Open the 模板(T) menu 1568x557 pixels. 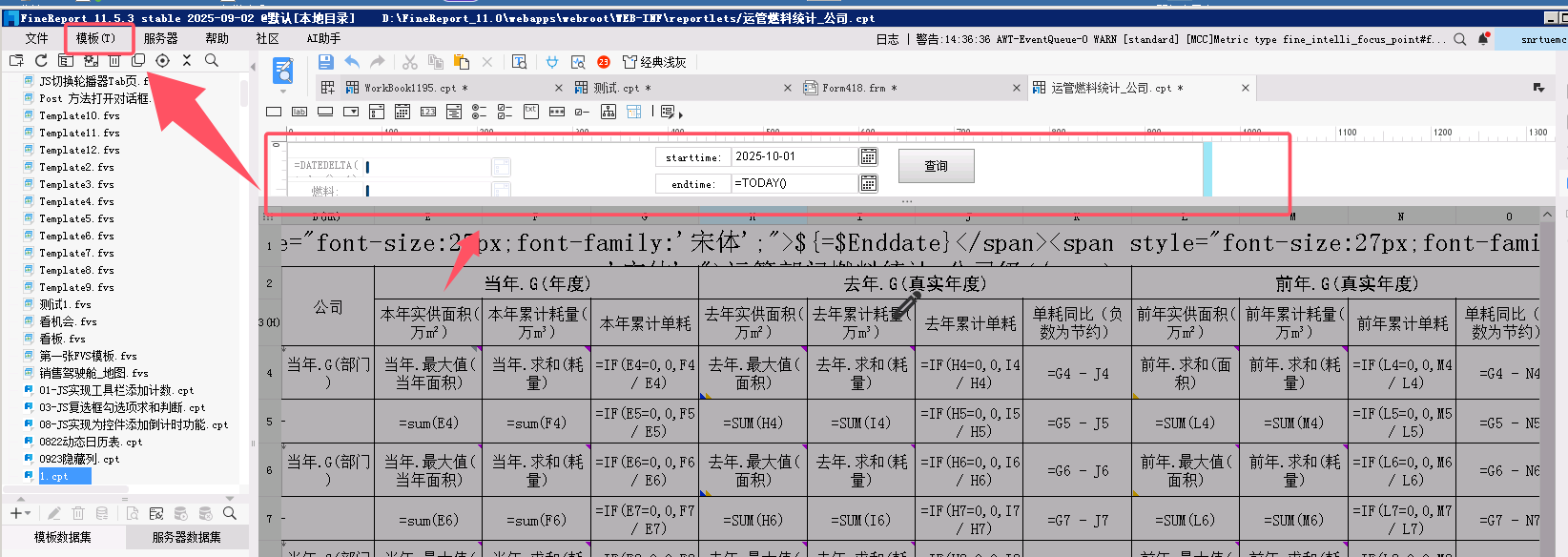[x=95, y=38]
